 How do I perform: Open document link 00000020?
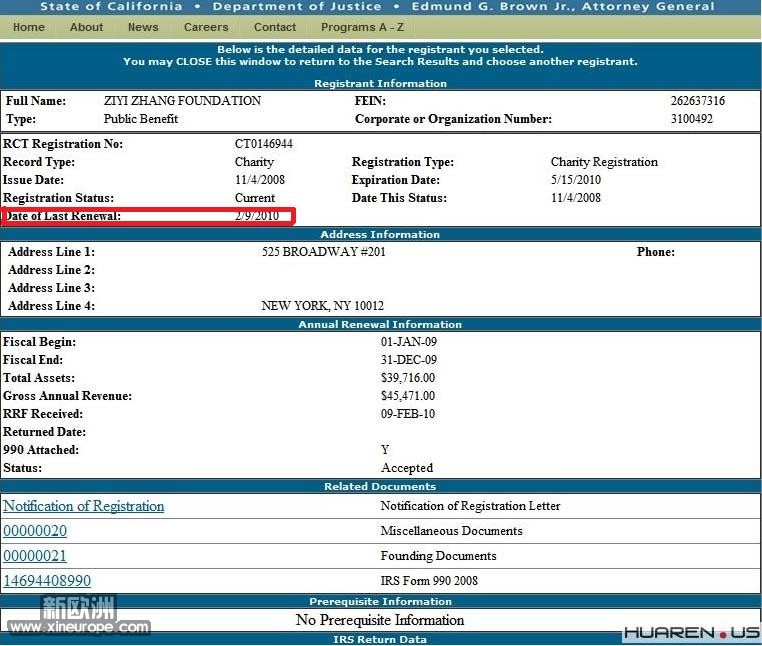[x=35, y=531]
